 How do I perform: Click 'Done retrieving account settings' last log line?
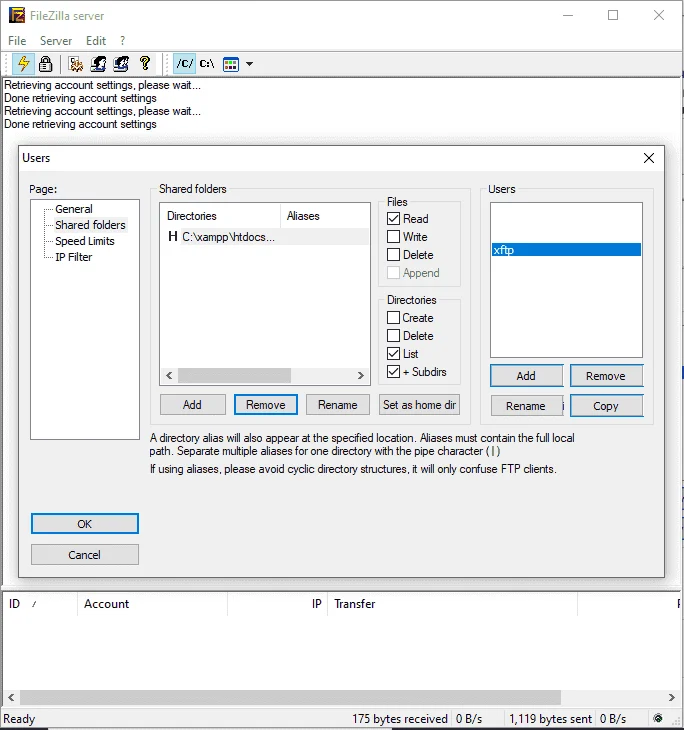click(x=80, y=124)
